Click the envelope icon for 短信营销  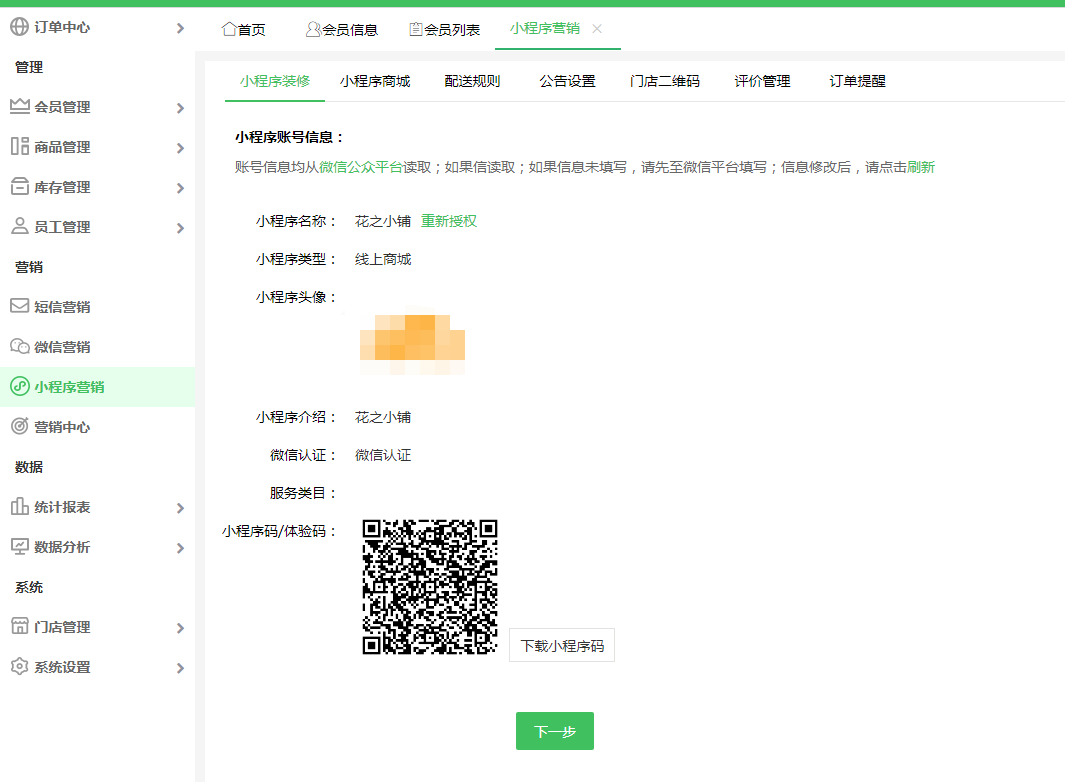coord(19,307)
